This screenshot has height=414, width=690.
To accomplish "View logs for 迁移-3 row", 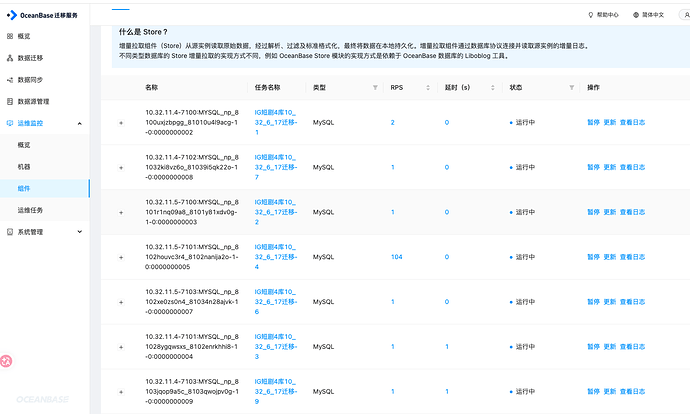I will pos(632,347).
